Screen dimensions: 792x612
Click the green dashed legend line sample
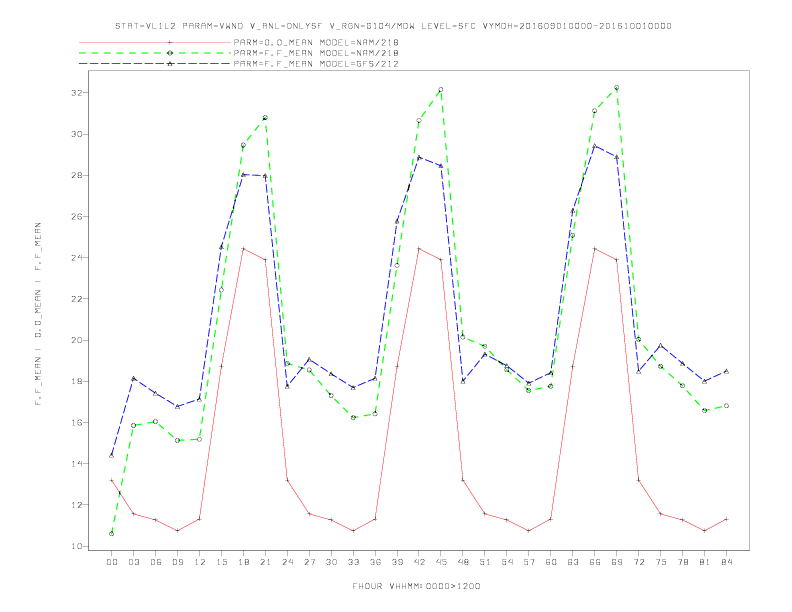(x=155, y=53)
